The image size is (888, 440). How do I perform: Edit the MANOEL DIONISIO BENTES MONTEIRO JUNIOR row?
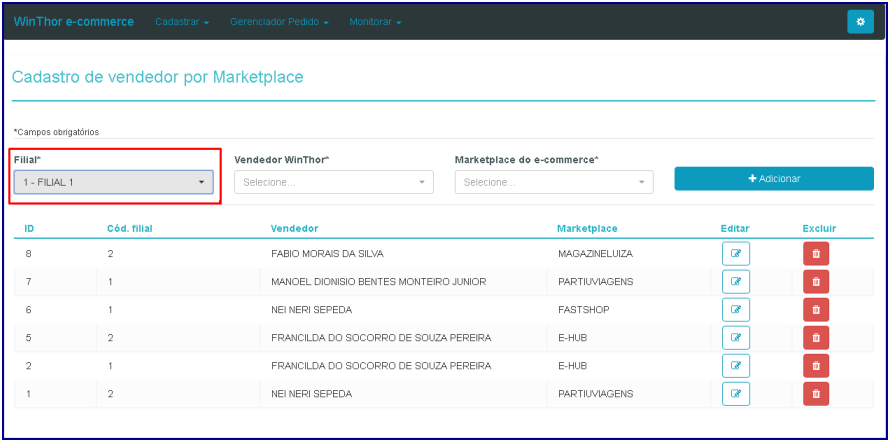(736, 281)
